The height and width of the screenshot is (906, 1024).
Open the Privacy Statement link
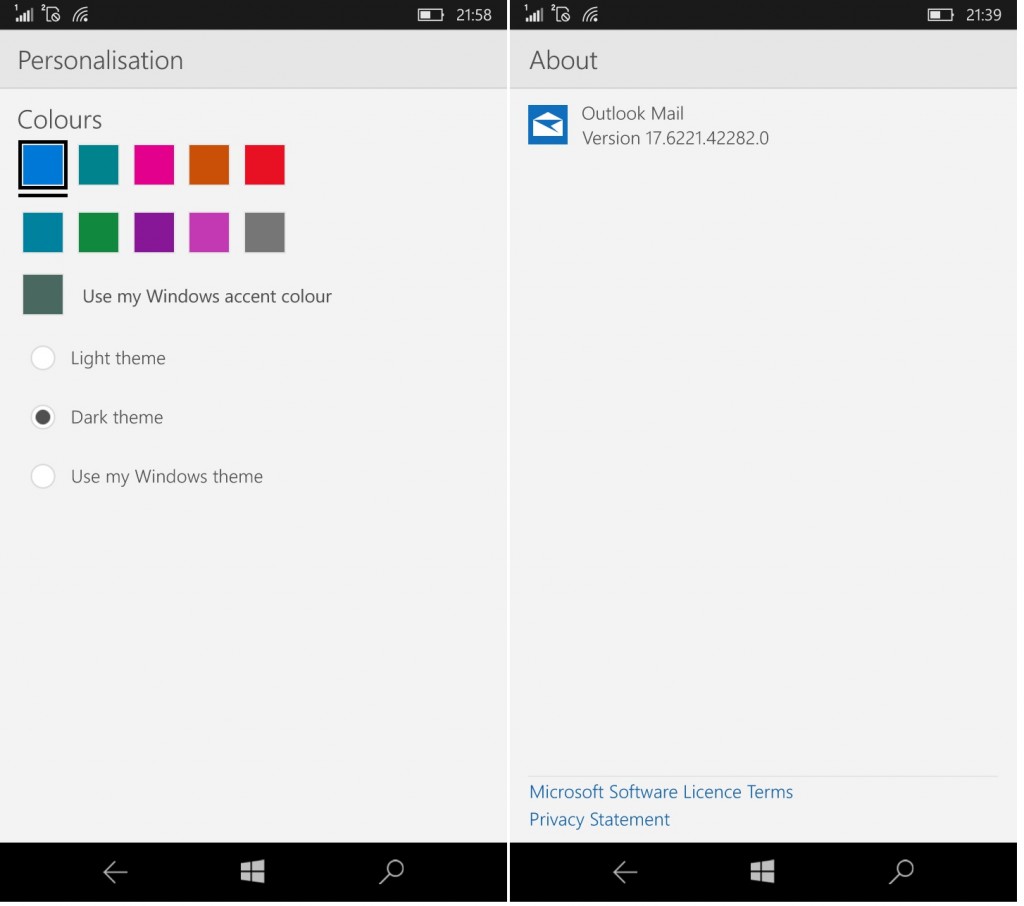[600, 820]
